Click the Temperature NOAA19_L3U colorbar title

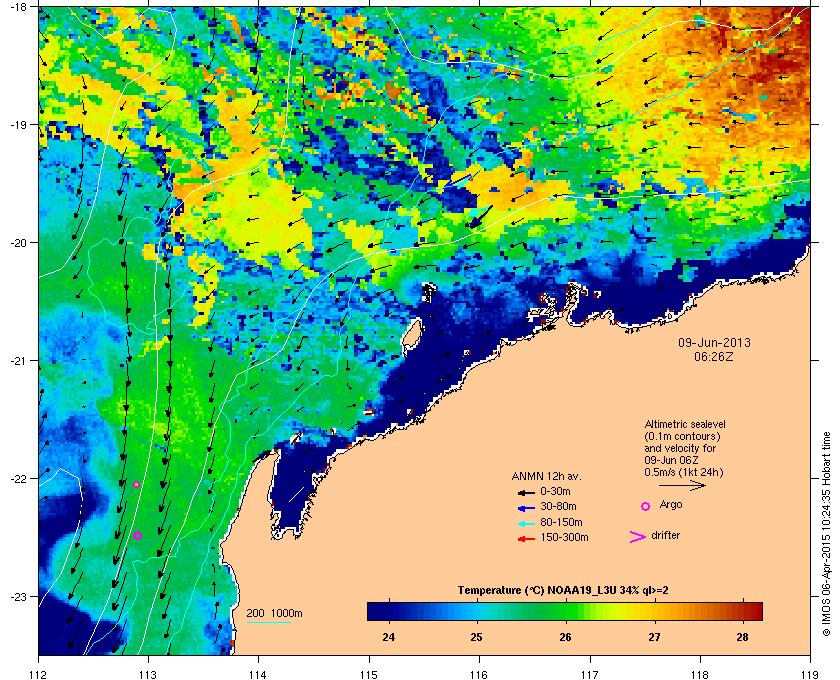563,591
